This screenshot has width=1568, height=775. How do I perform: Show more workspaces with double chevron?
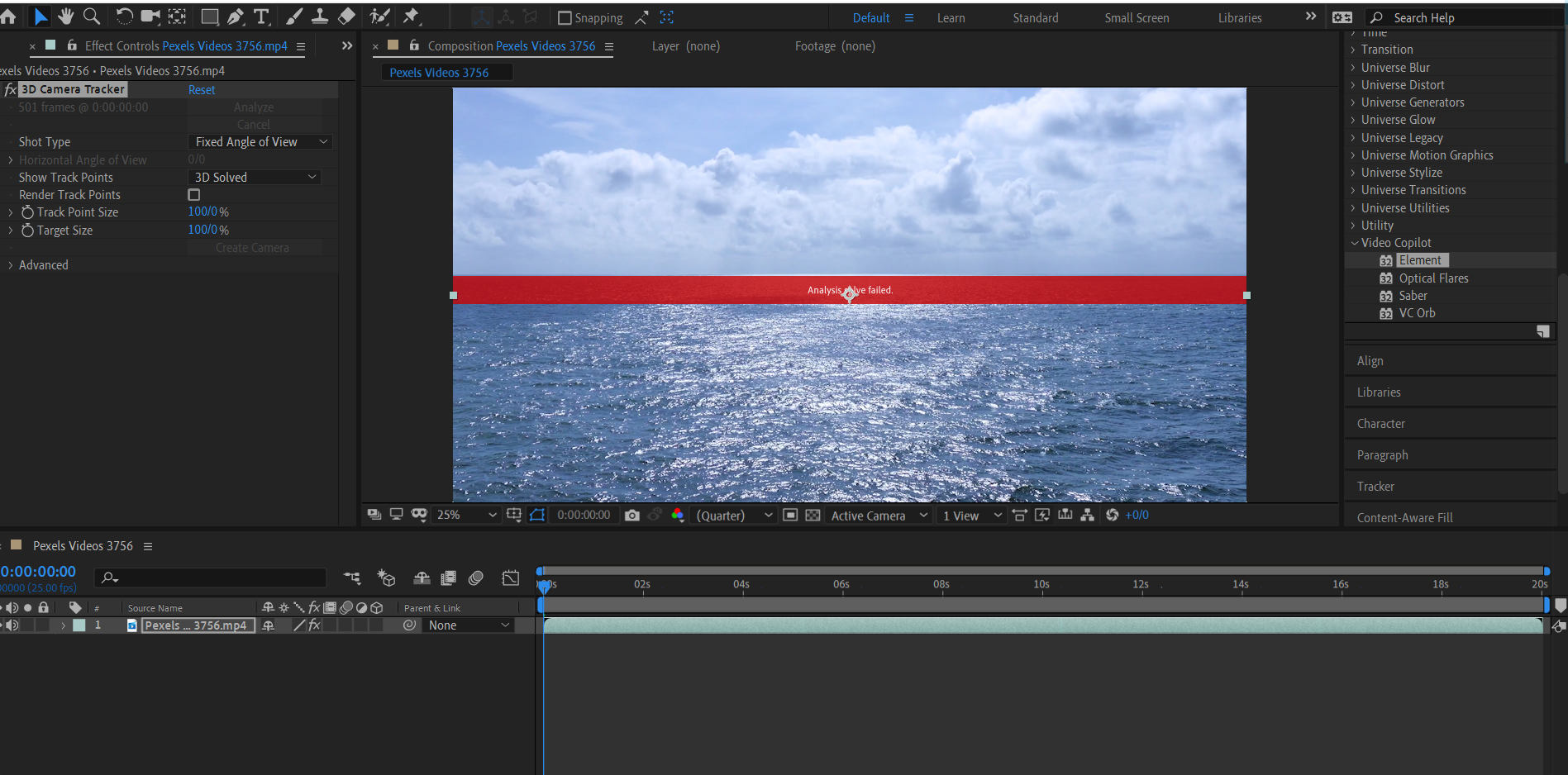pyautogui.click(x=1311, y=17)
